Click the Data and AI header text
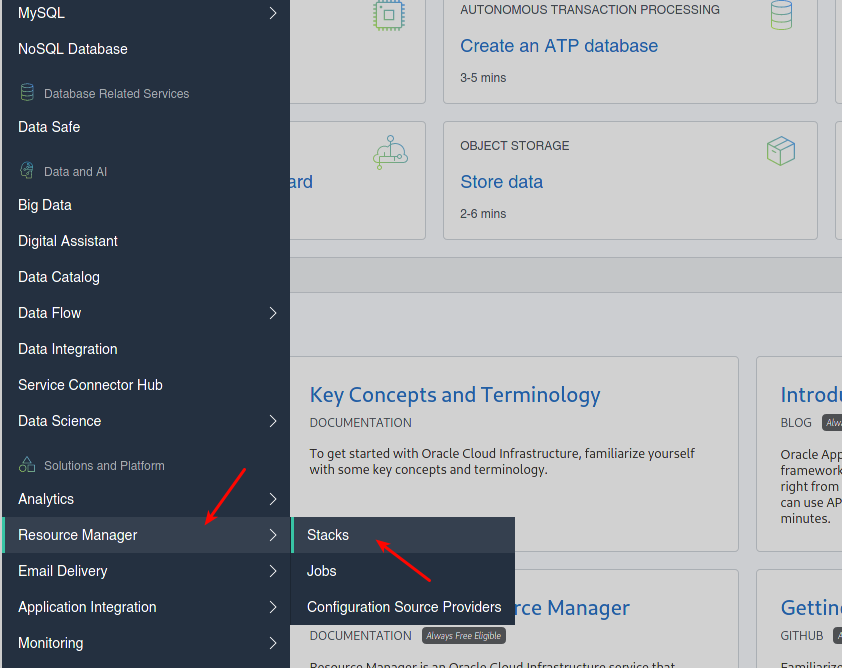This screenshot has width=842, height=668. pos(75,171)
